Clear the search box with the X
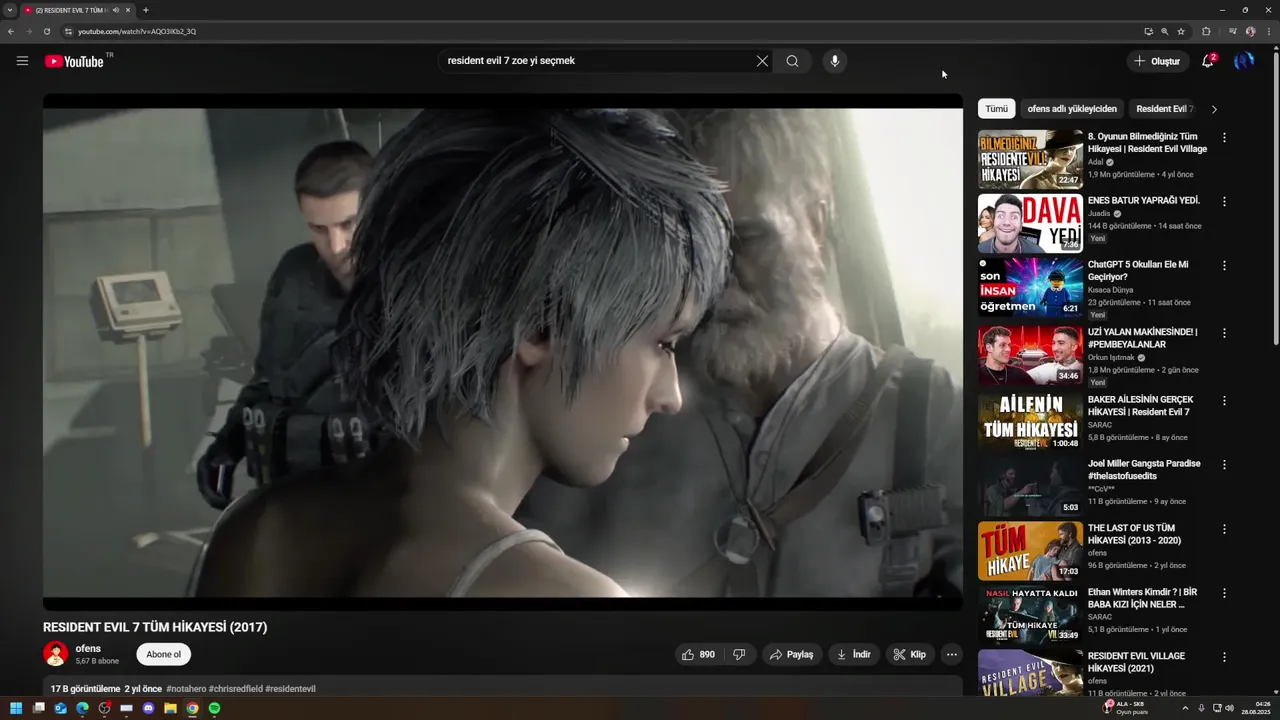The height and width of the screenshot is (720, 1280). click(x=762, y=61)
